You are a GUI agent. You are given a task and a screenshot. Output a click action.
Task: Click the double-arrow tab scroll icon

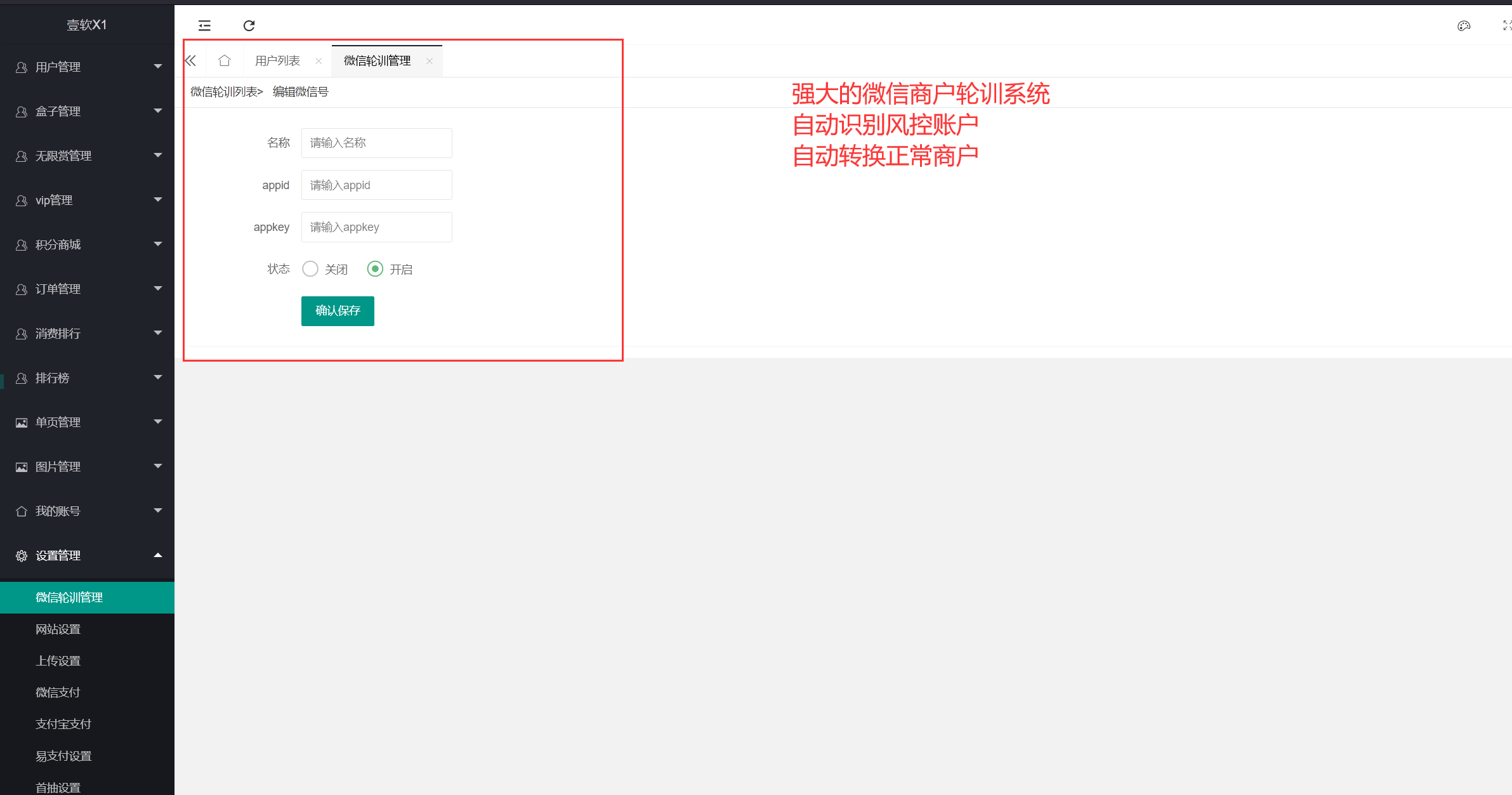190,60
